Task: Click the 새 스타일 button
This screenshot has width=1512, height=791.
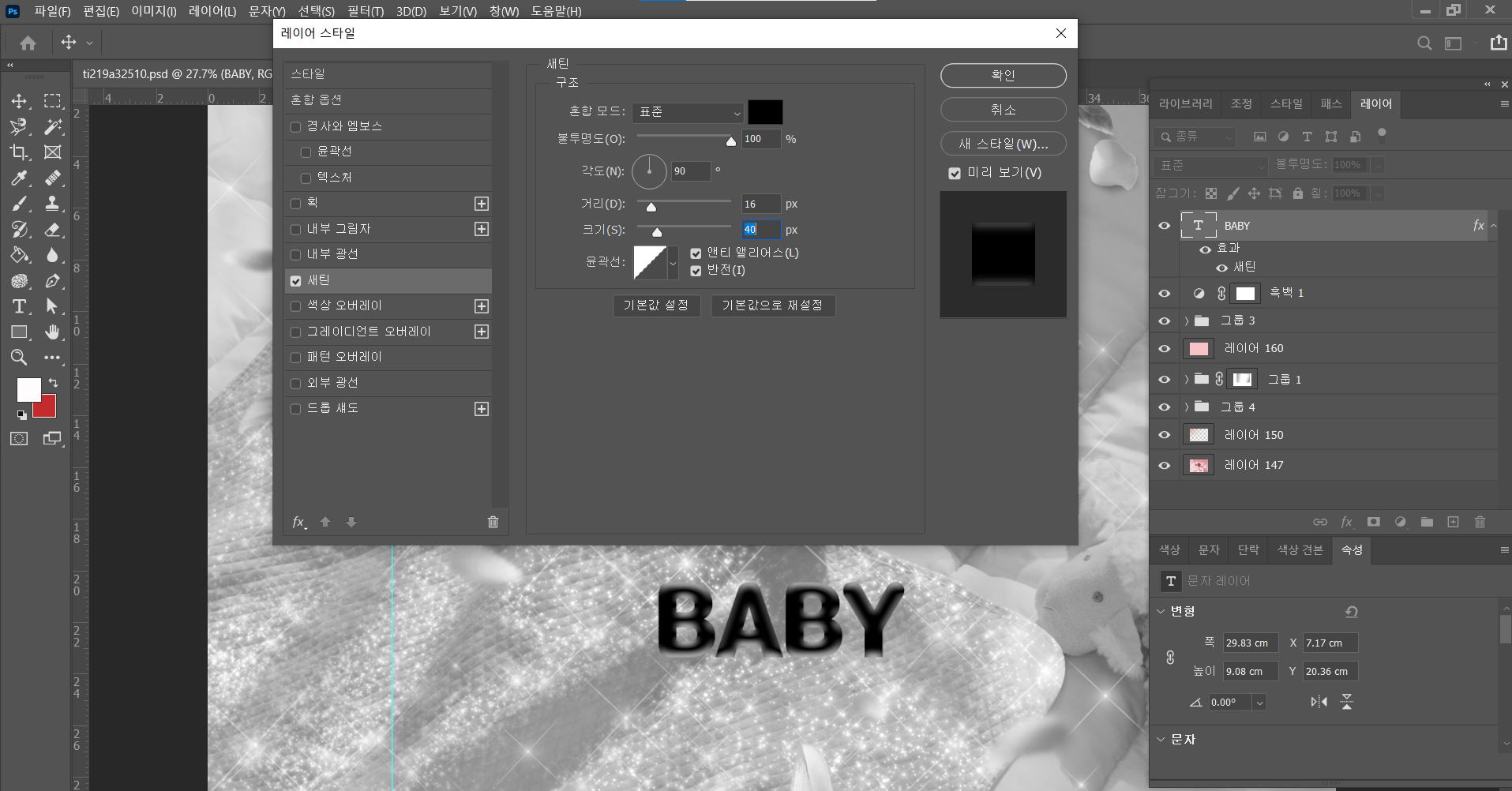Action: tap(1004, 144)
